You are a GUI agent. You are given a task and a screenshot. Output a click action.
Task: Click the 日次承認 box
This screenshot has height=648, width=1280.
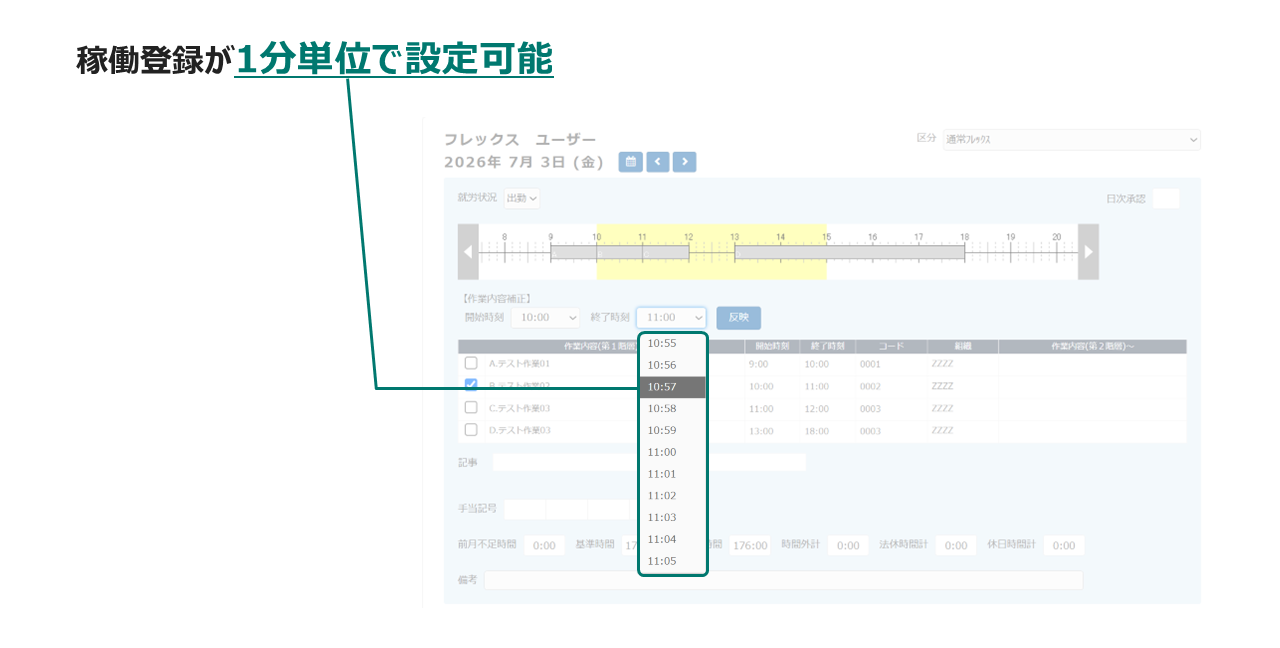coord(1166,198)
